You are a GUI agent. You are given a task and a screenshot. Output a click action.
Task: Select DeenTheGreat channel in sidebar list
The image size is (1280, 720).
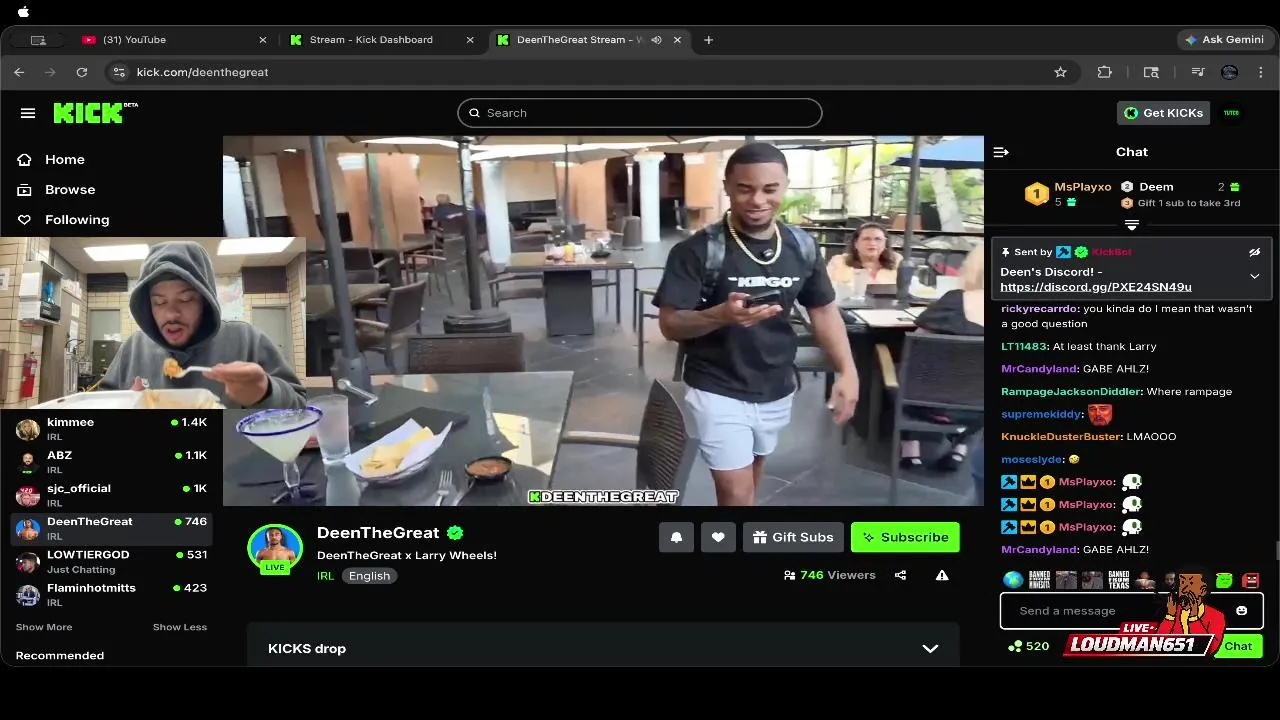(111, 528)
